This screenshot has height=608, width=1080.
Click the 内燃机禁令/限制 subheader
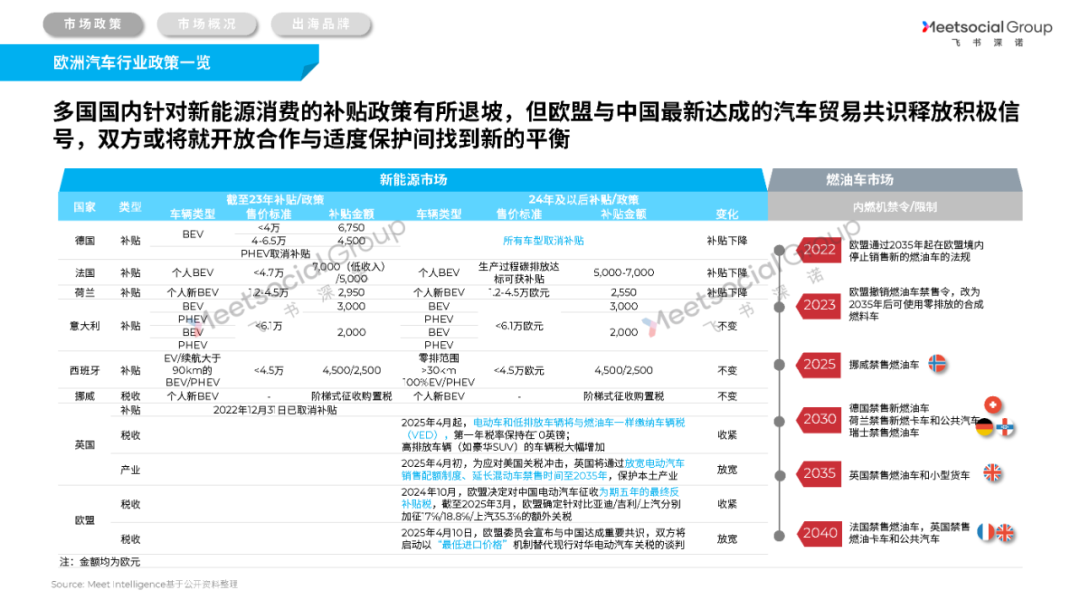[x=894, y=207]
